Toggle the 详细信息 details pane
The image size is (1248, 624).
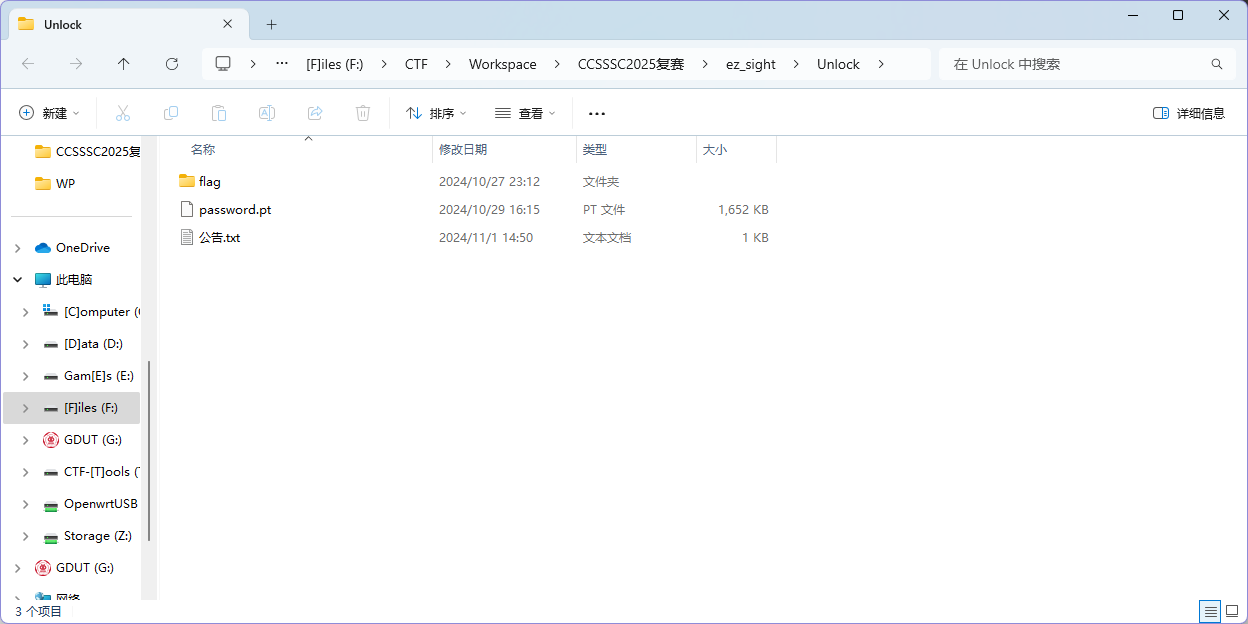pyautogui.click(x=1189, y=113)
